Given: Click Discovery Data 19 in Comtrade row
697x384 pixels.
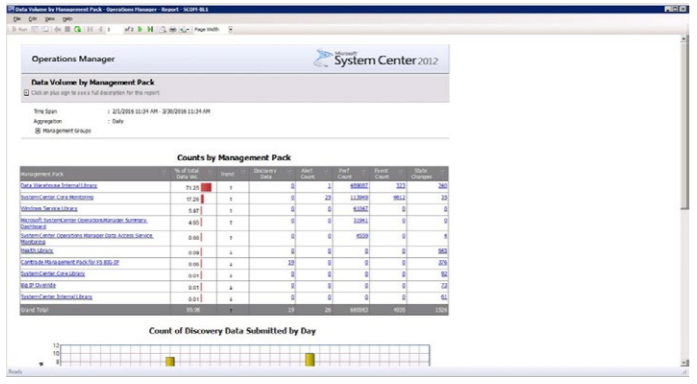Looking at the screenshot, I should pyautogui.click(x=291, y=262).
